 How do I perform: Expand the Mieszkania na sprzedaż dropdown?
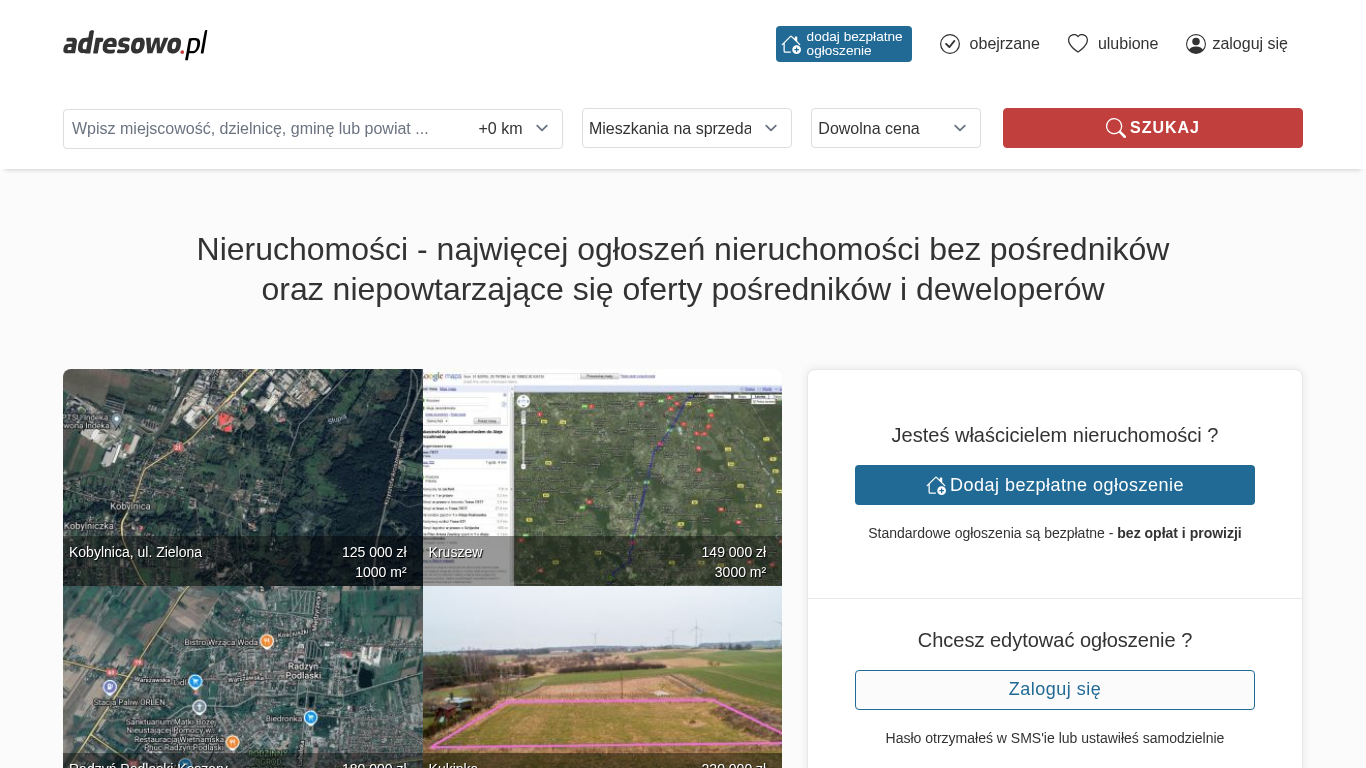coord(686,128)
